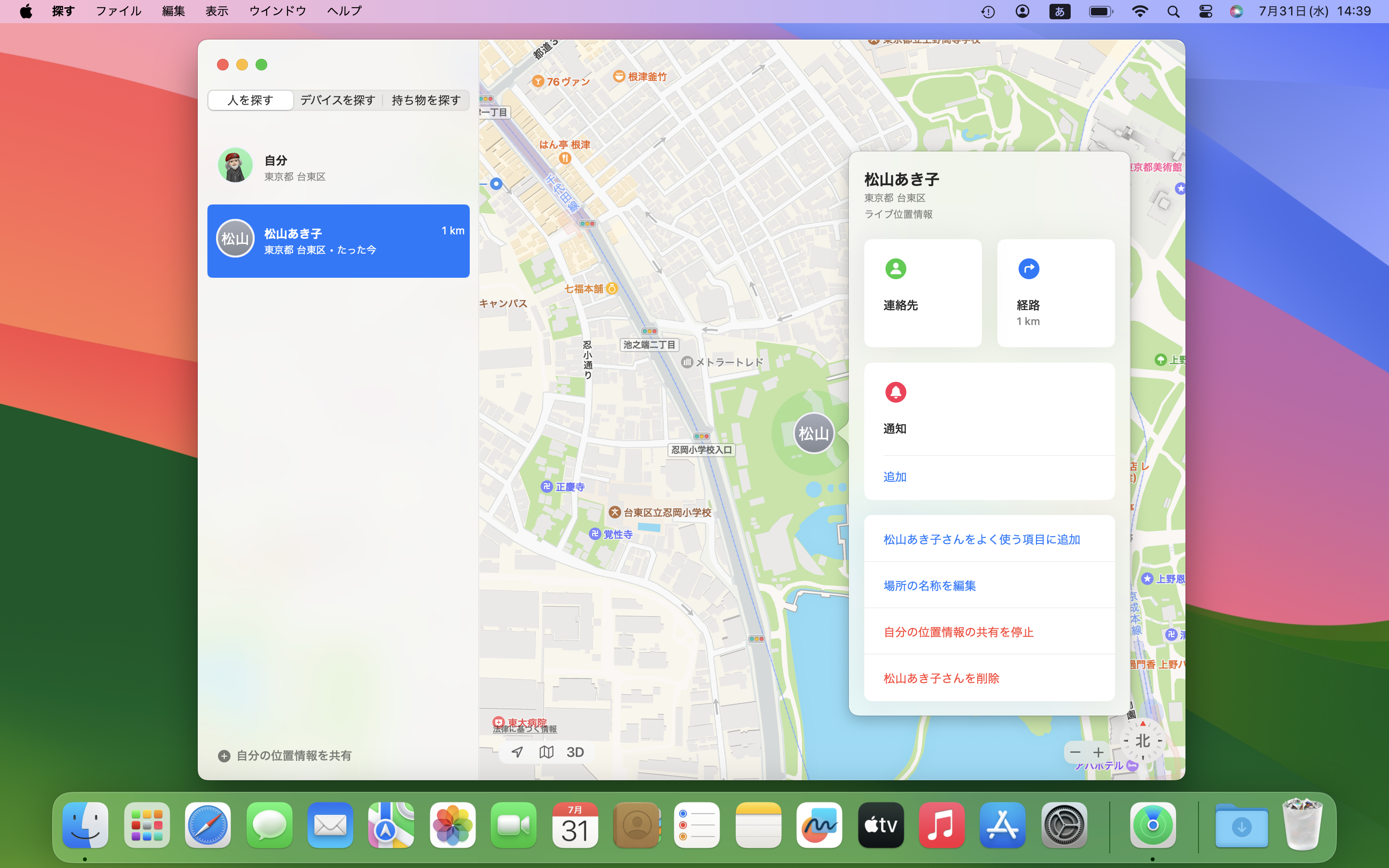Open the 表示 menu
1389x868 pixels.
point(217,11)
